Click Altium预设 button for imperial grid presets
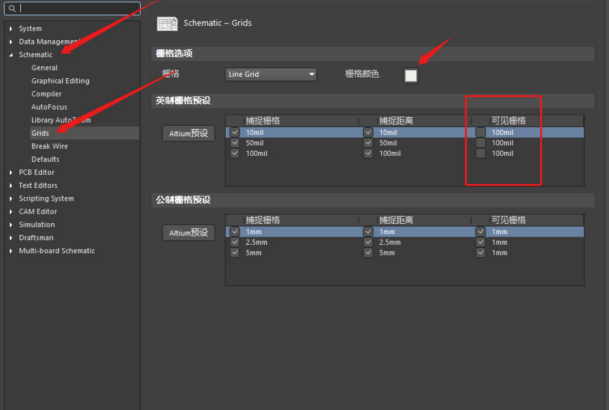 188,133
